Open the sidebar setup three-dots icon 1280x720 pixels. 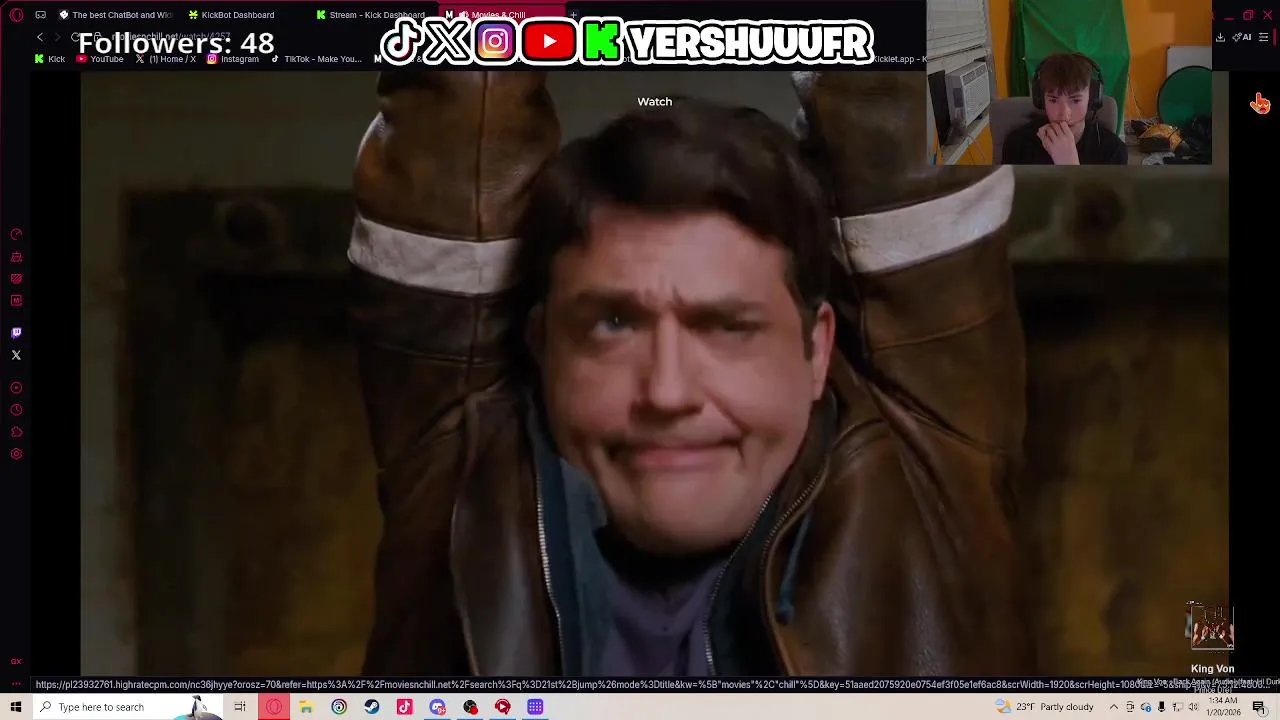(x=16, y=685)
